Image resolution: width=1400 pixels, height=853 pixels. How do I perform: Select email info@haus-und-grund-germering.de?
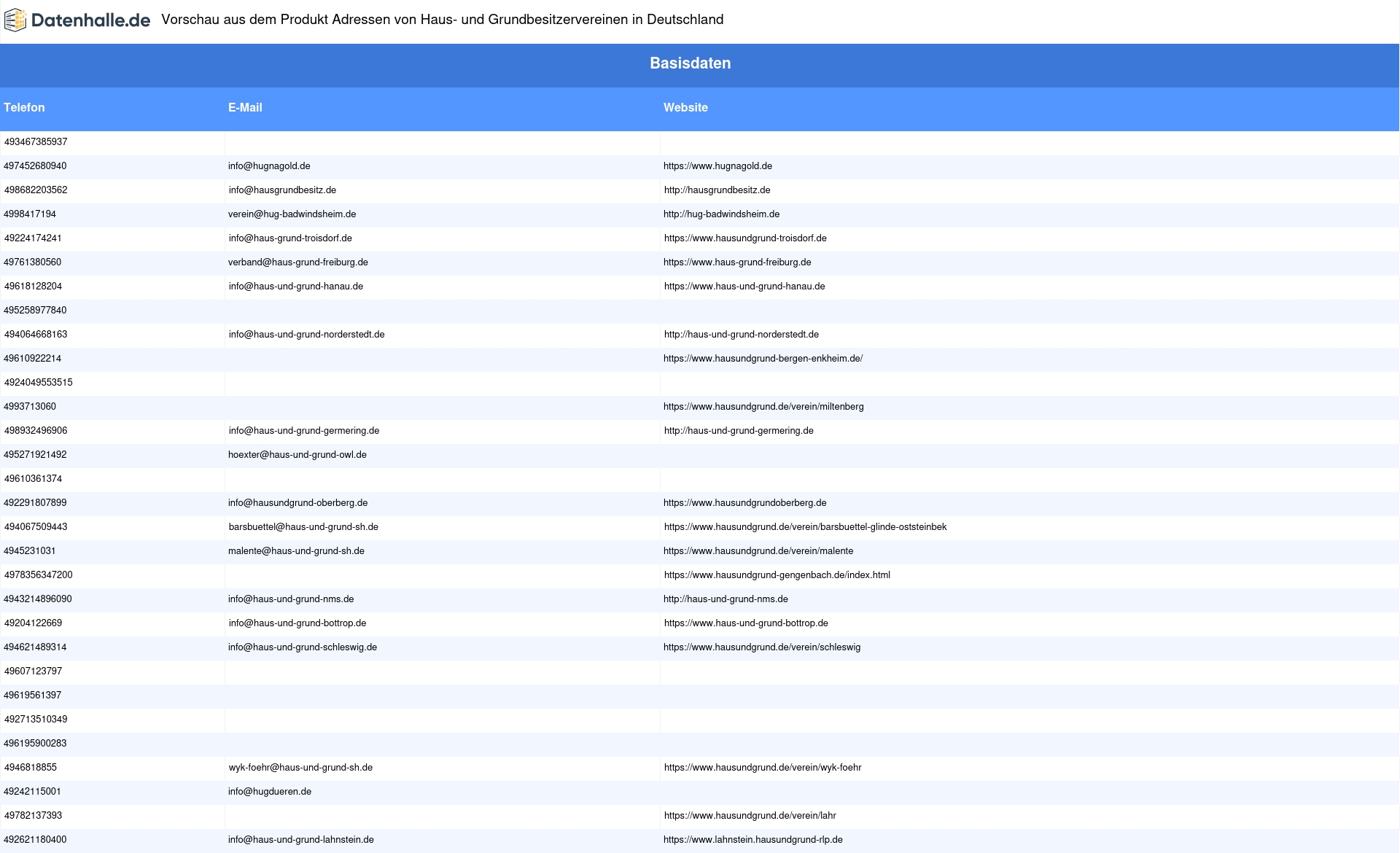pyautogui.click(x=303, y=431)
